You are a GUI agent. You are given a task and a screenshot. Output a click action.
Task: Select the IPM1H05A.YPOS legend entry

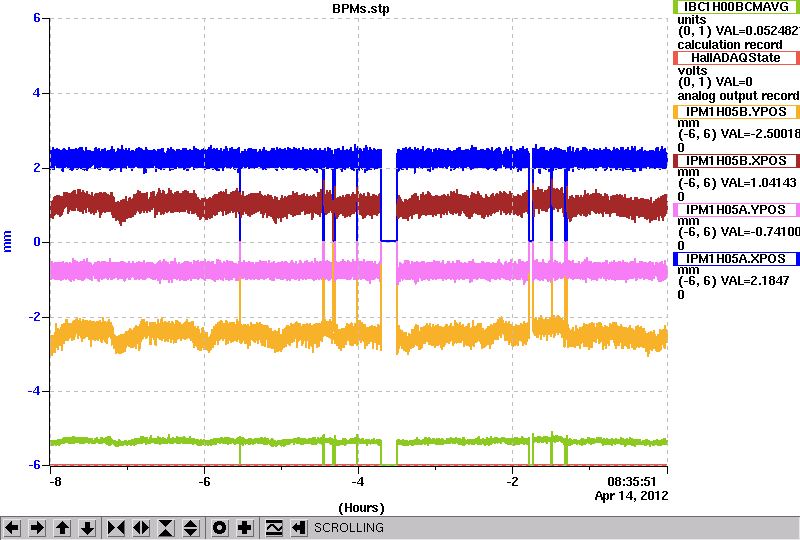pyautogui.click(x=736, y=210)
